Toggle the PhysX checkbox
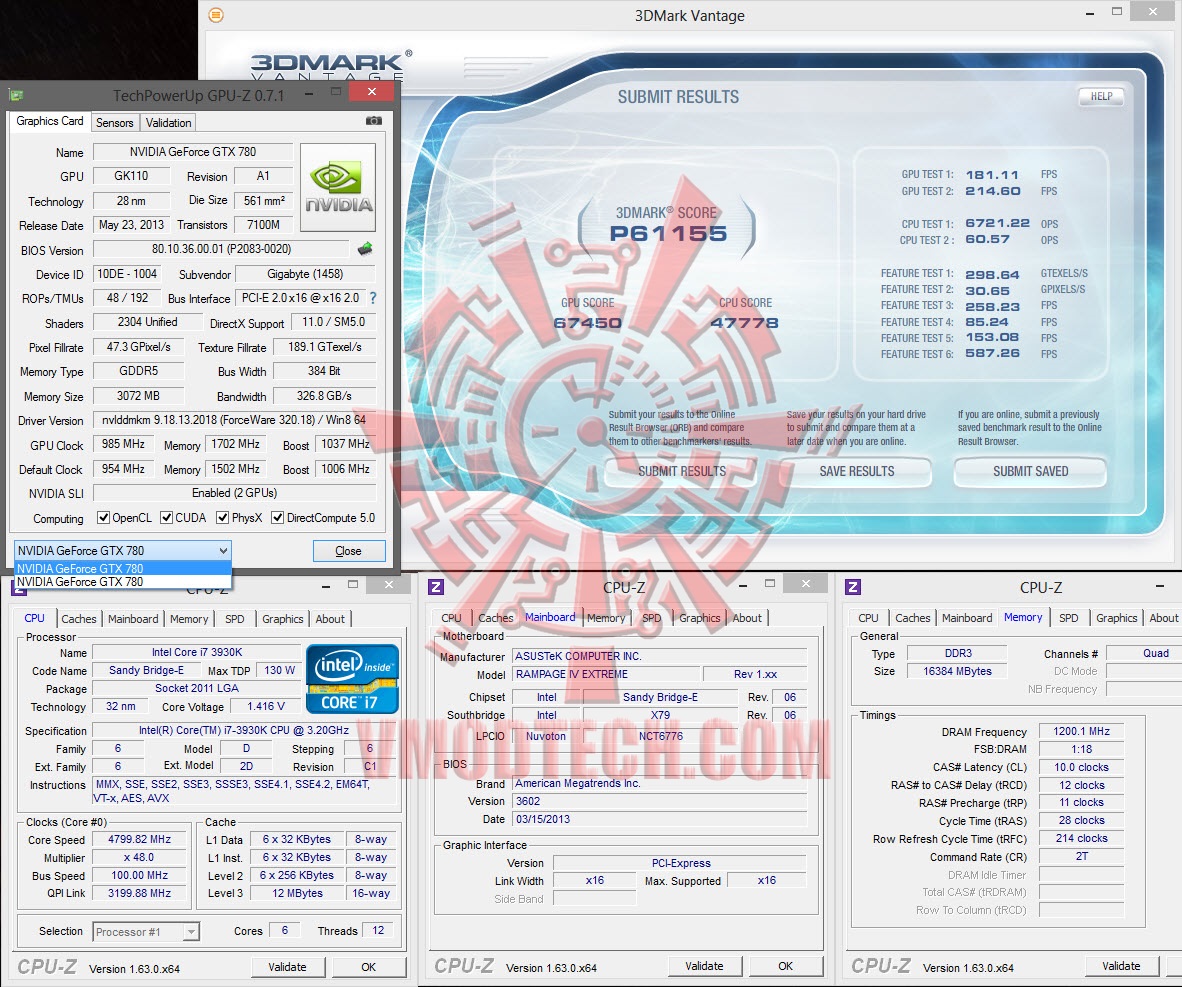Screen dimensions: 1182x987 coord(222,518)
